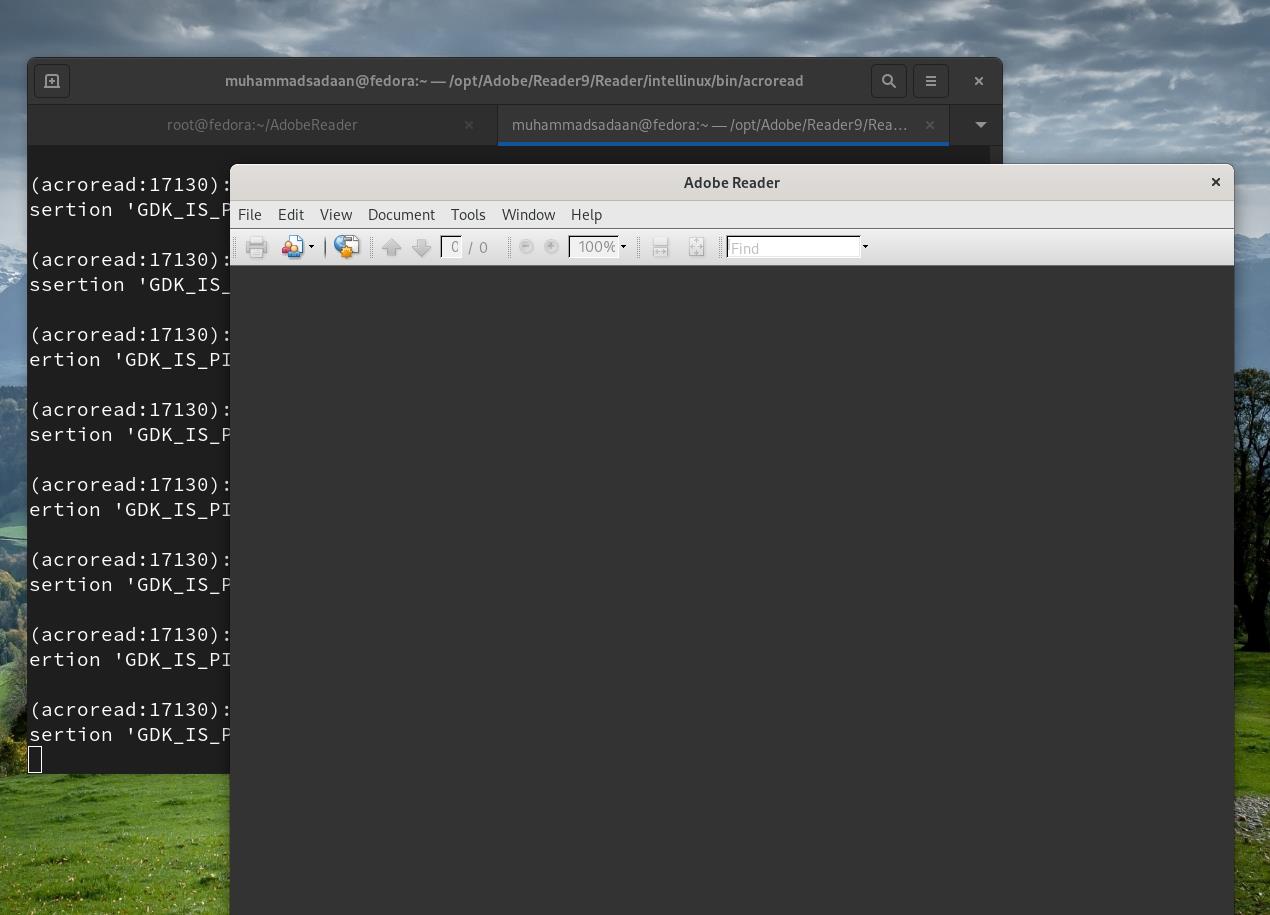
Task: Open the File menu
Action: [250, 215]
